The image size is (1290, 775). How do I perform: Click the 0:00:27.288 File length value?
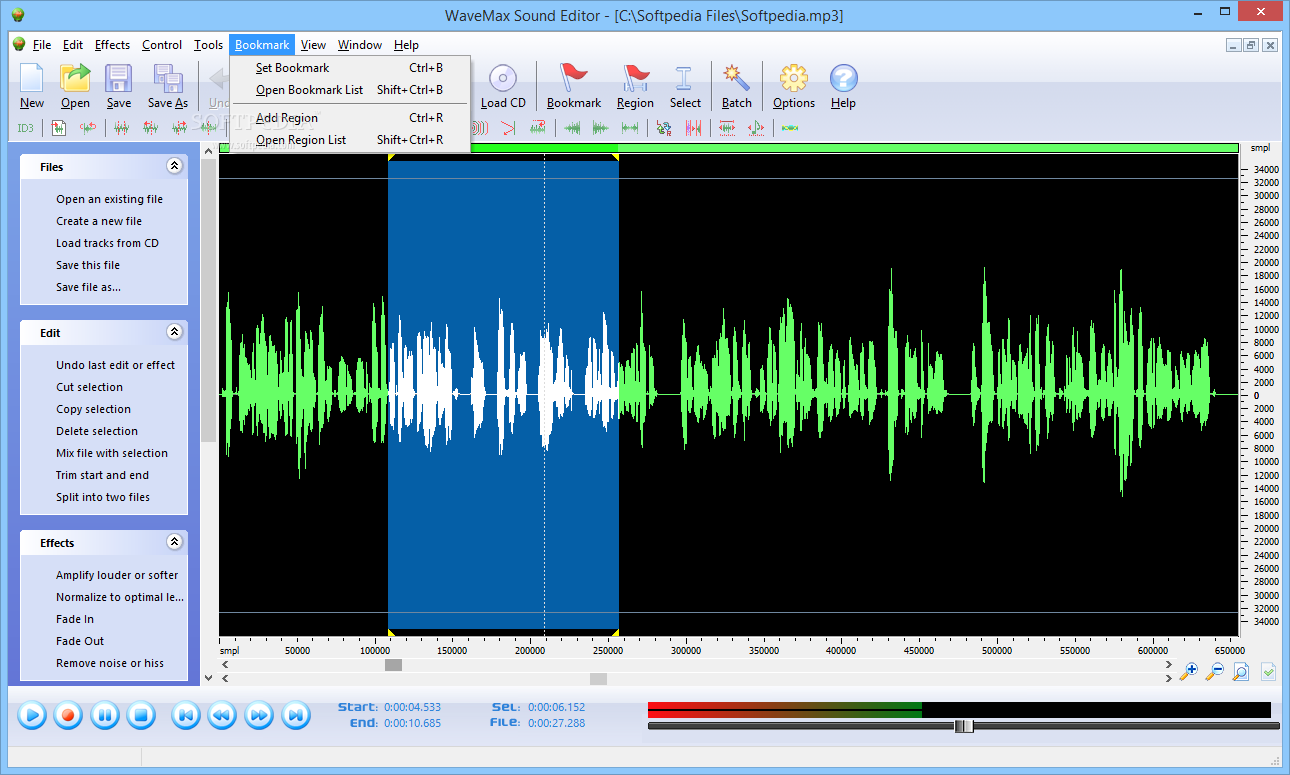point(557,723)
